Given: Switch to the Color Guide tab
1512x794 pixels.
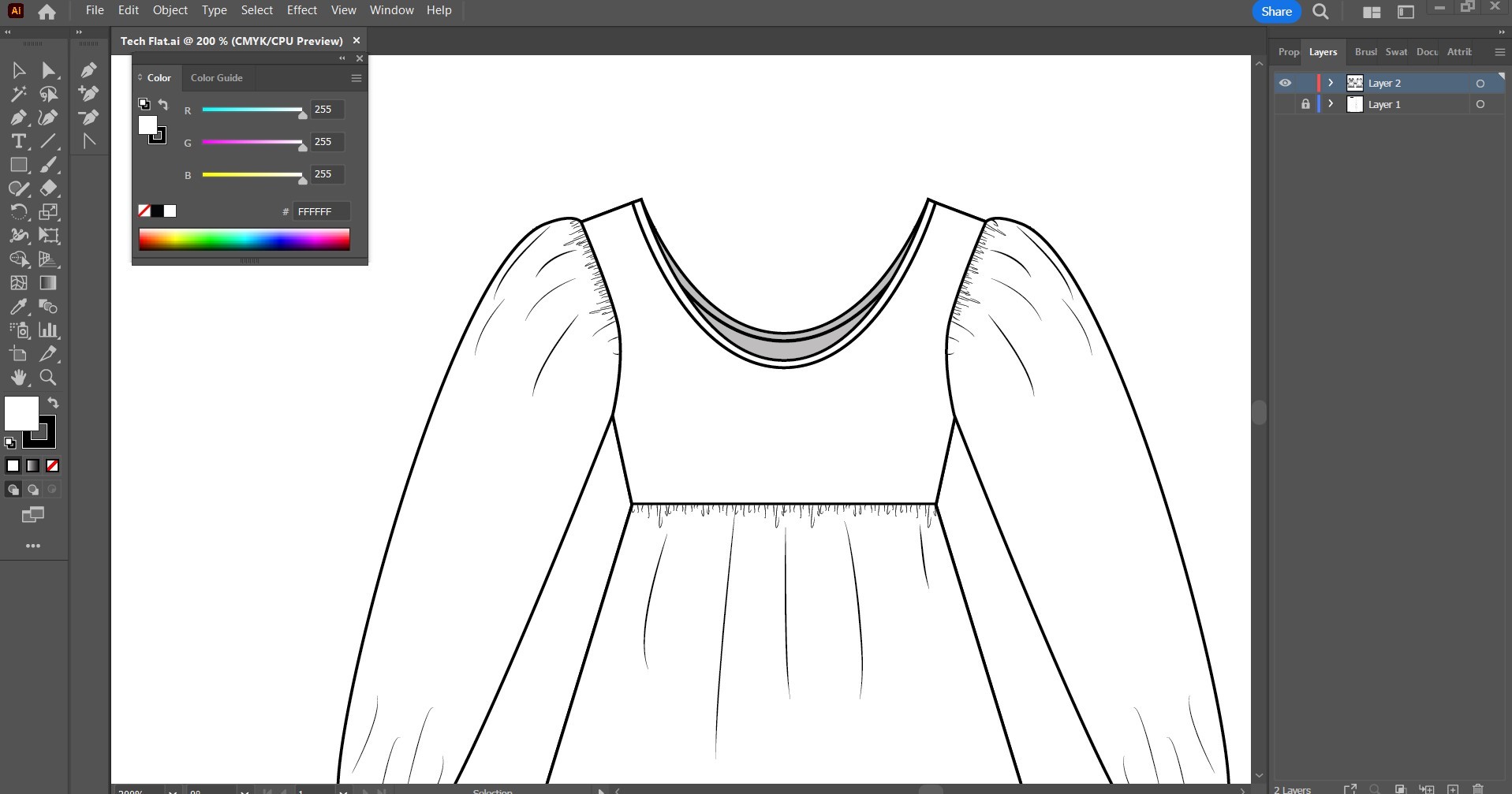Looking at the screenshot, I should pos(216,78).
